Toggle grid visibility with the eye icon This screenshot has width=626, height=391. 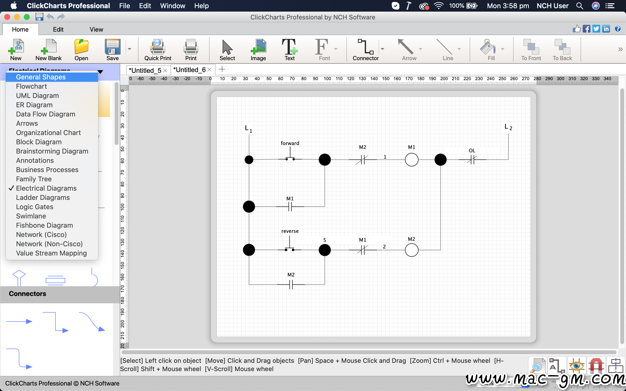click(576, 365)
